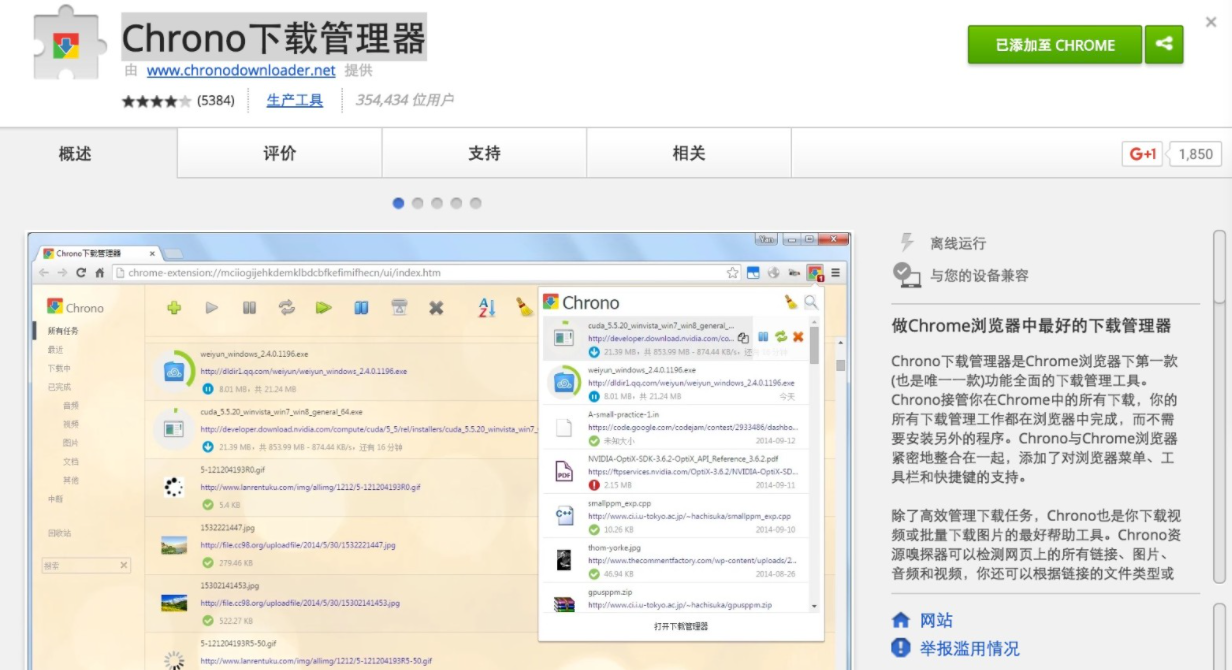
Task: Click the 1532221447.jpg thumbnail in the preview list
Action: (174, 545)
